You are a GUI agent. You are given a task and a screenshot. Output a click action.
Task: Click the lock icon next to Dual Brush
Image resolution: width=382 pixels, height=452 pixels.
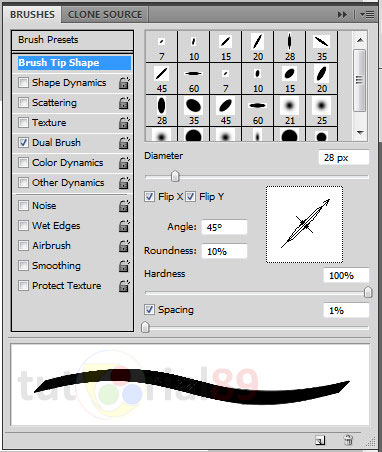click(x=124, y=143)
